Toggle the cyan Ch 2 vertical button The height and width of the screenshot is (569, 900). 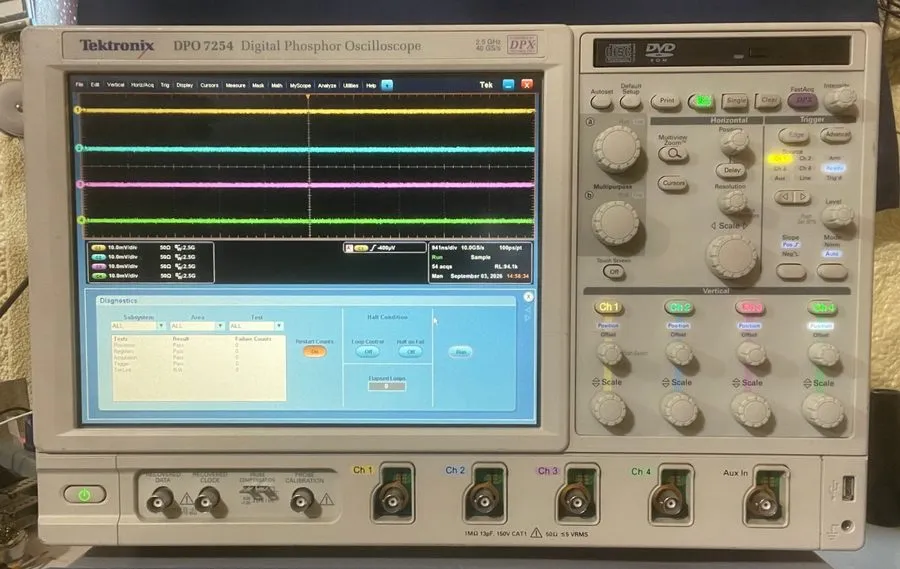pyautogui.click(x=679, y=307)
